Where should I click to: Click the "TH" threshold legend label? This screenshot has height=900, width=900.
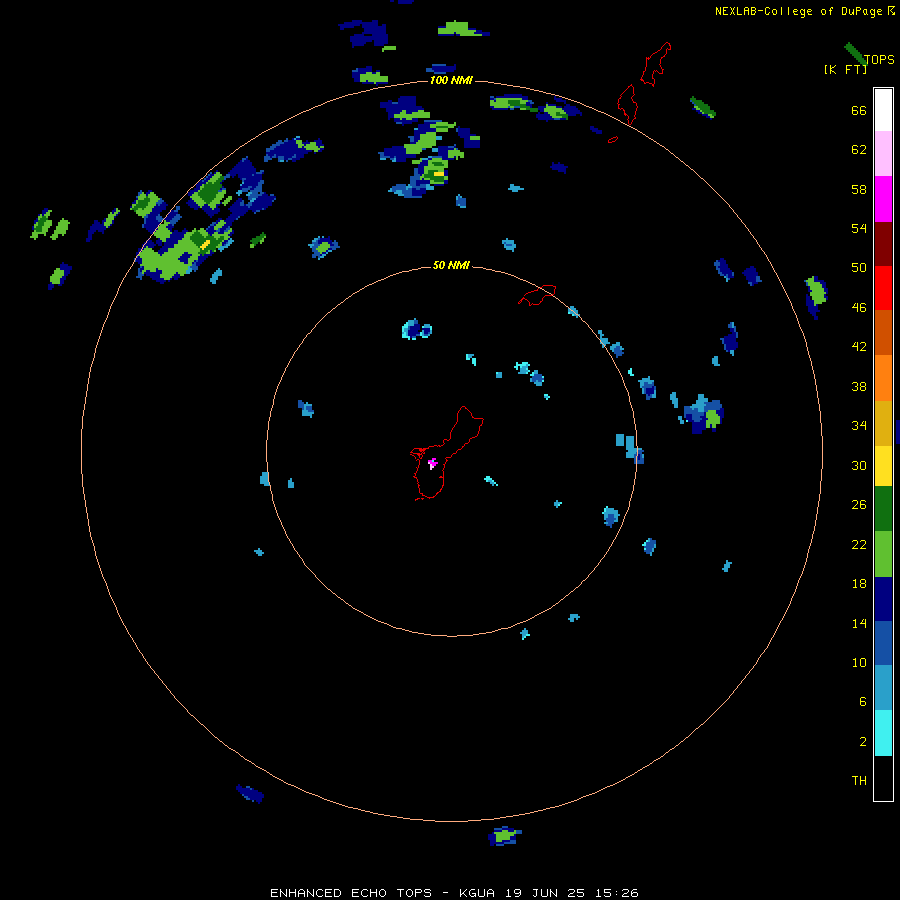pyautogui.click(x=859, y=780)
